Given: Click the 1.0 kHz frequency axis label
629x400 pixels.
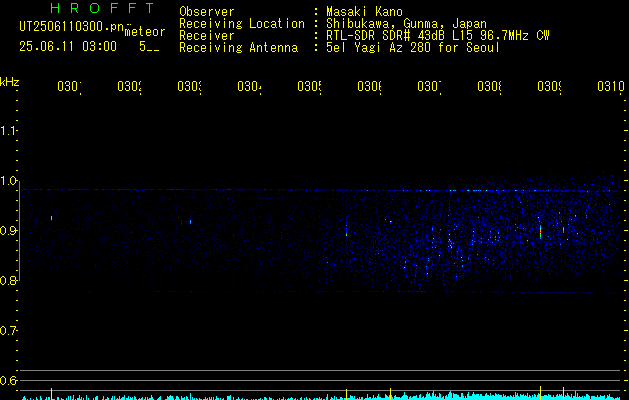Looking at the screenshot, I should click(x=8, y=181).
